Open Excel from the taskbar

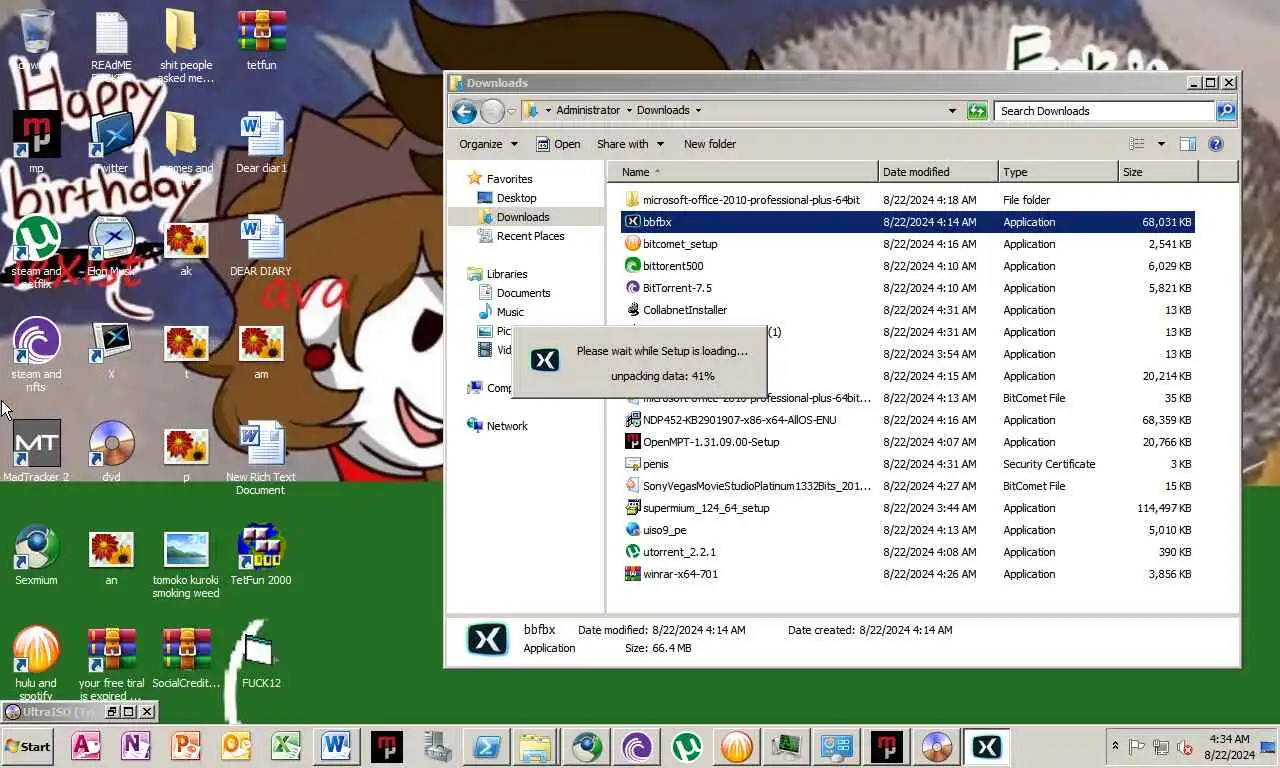[286, 746]
